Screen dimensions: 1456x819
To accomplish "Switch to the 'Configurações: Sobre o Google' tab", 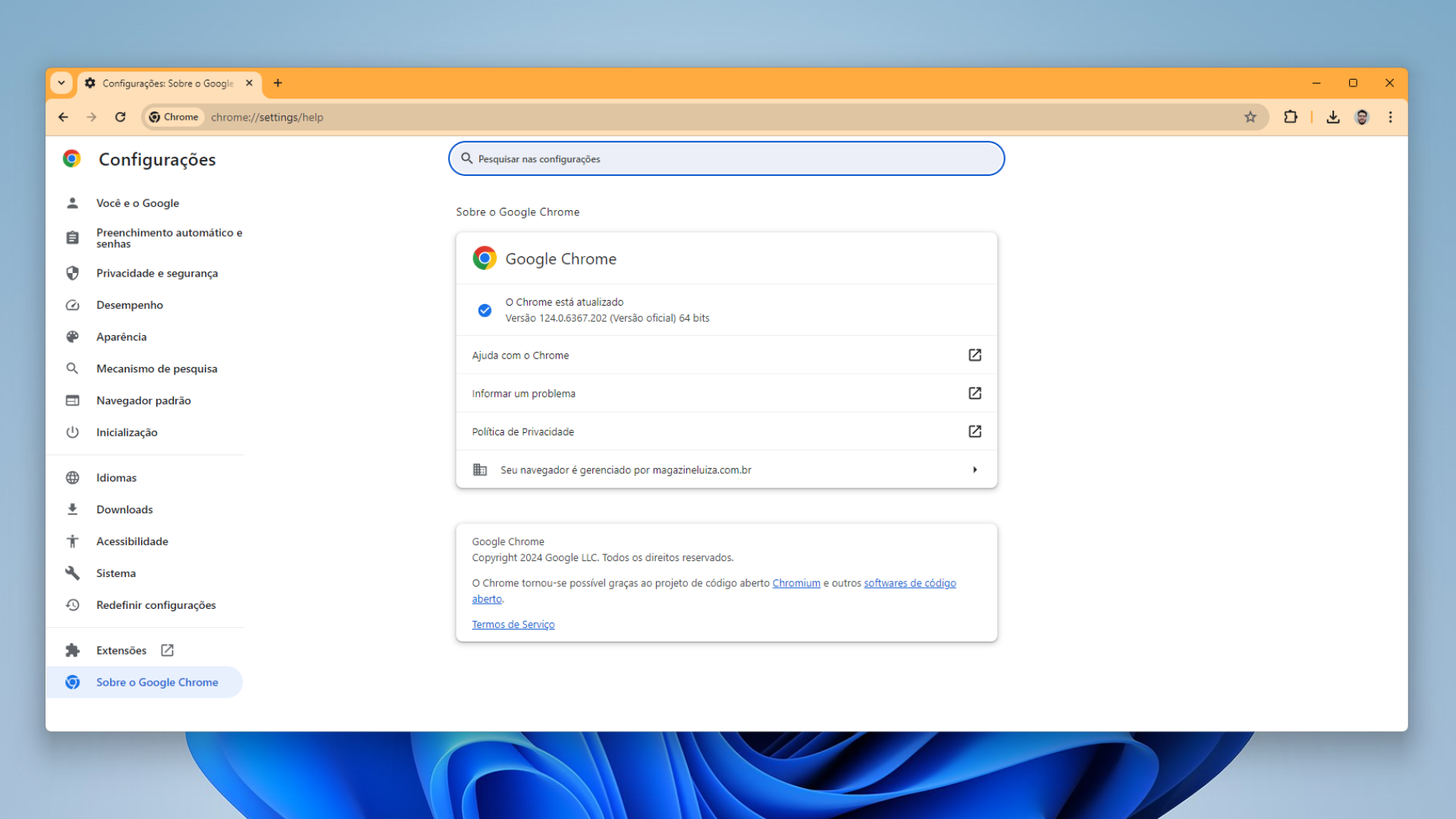I will [x=167, y=83].
